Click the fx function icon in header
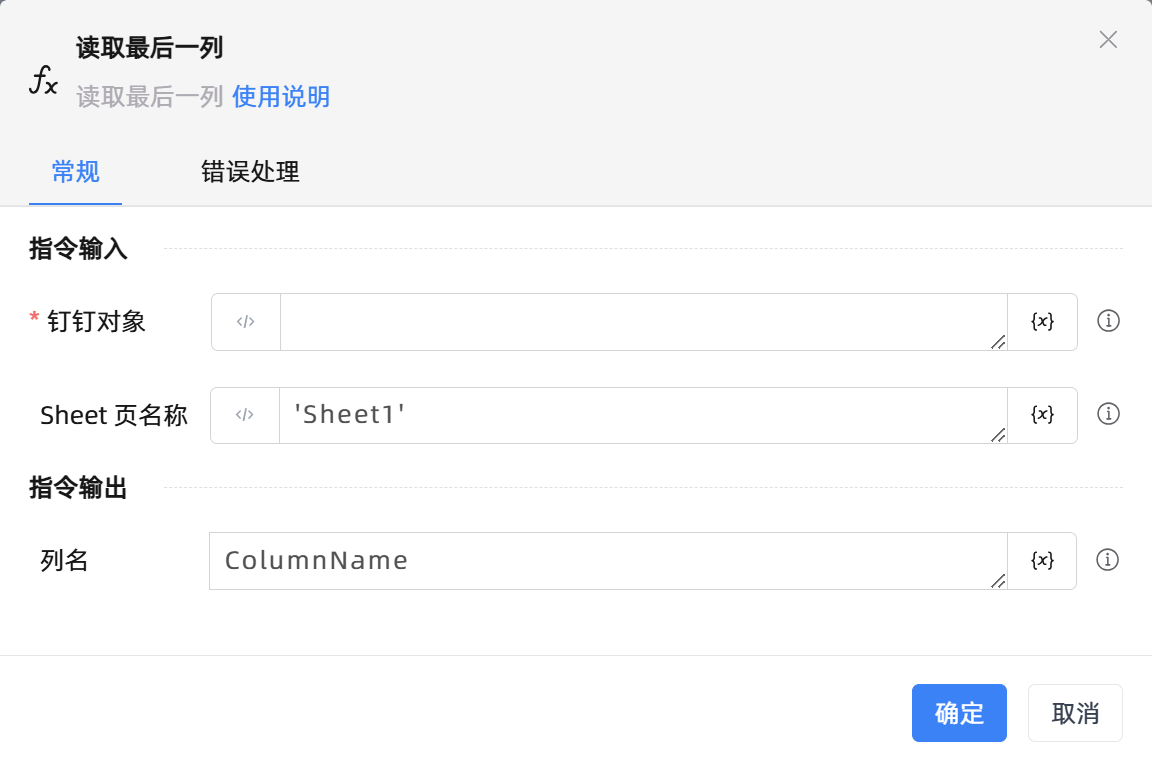Viewport: 1152px width, 770px height. (43, 79)
